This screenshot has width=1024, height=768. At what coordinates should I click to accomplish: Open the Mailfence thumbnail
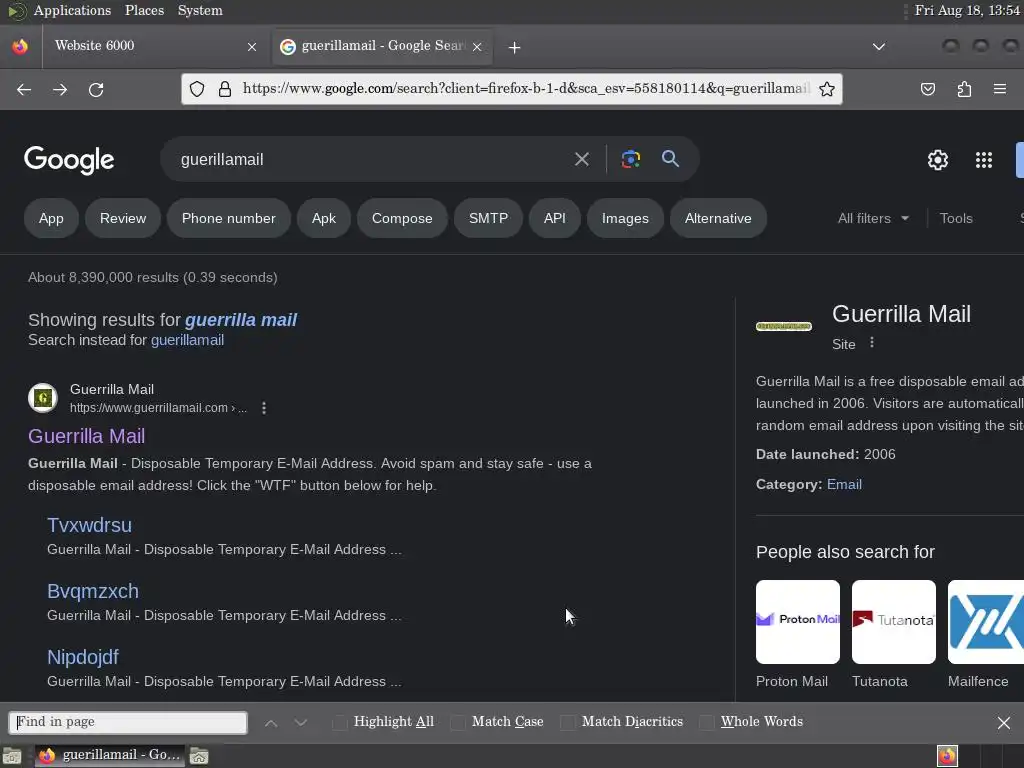(985, 622)
